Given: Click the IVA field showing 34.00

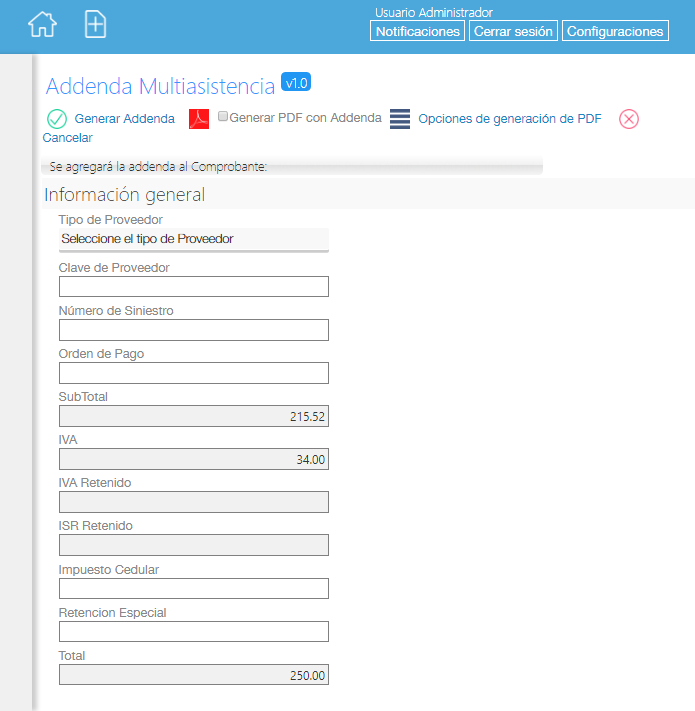Looking at the screenshot, I should tap(194, 459).
